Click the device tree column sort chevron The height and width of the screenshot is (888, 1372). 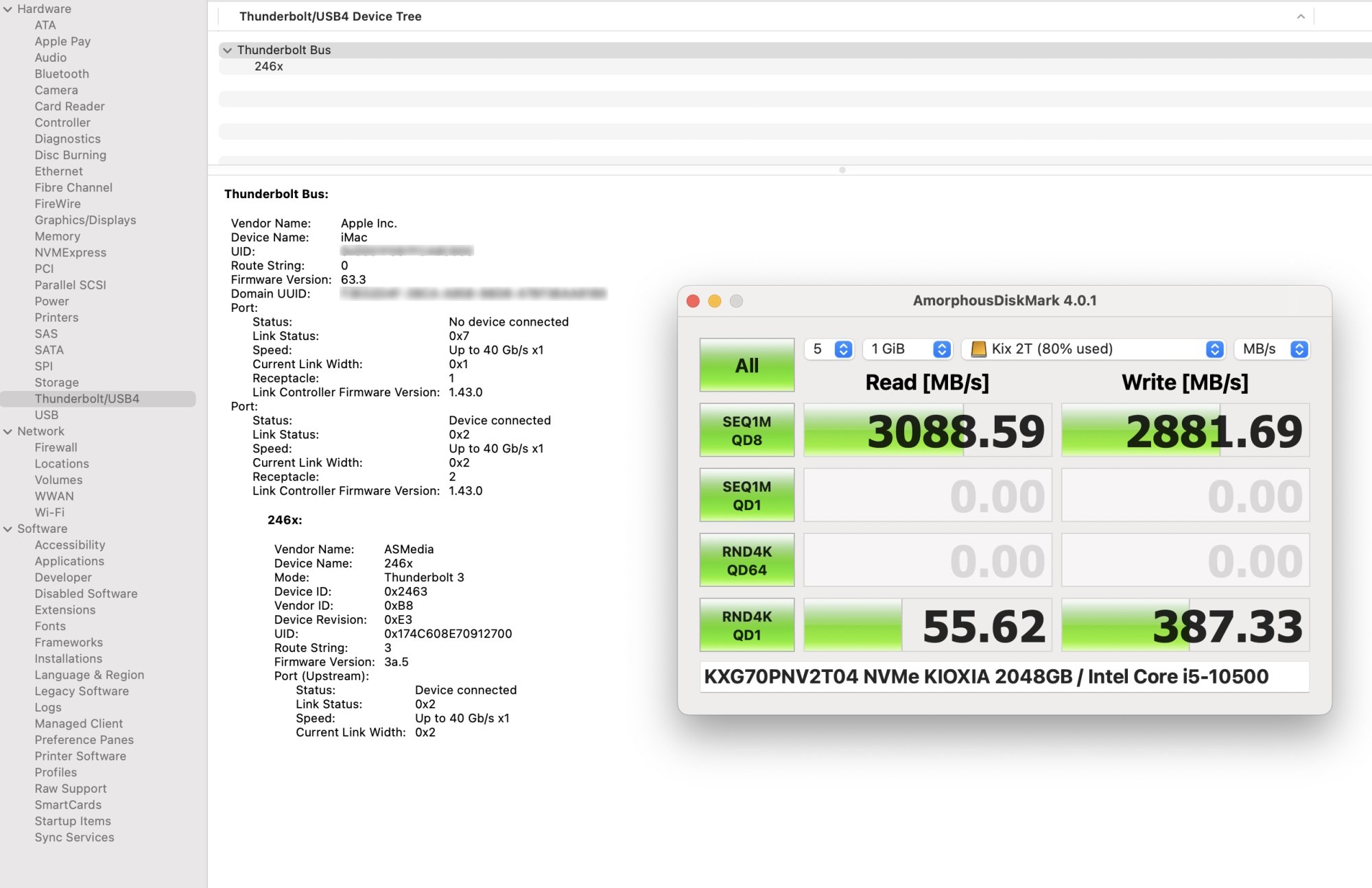(x=1300, y=16)
